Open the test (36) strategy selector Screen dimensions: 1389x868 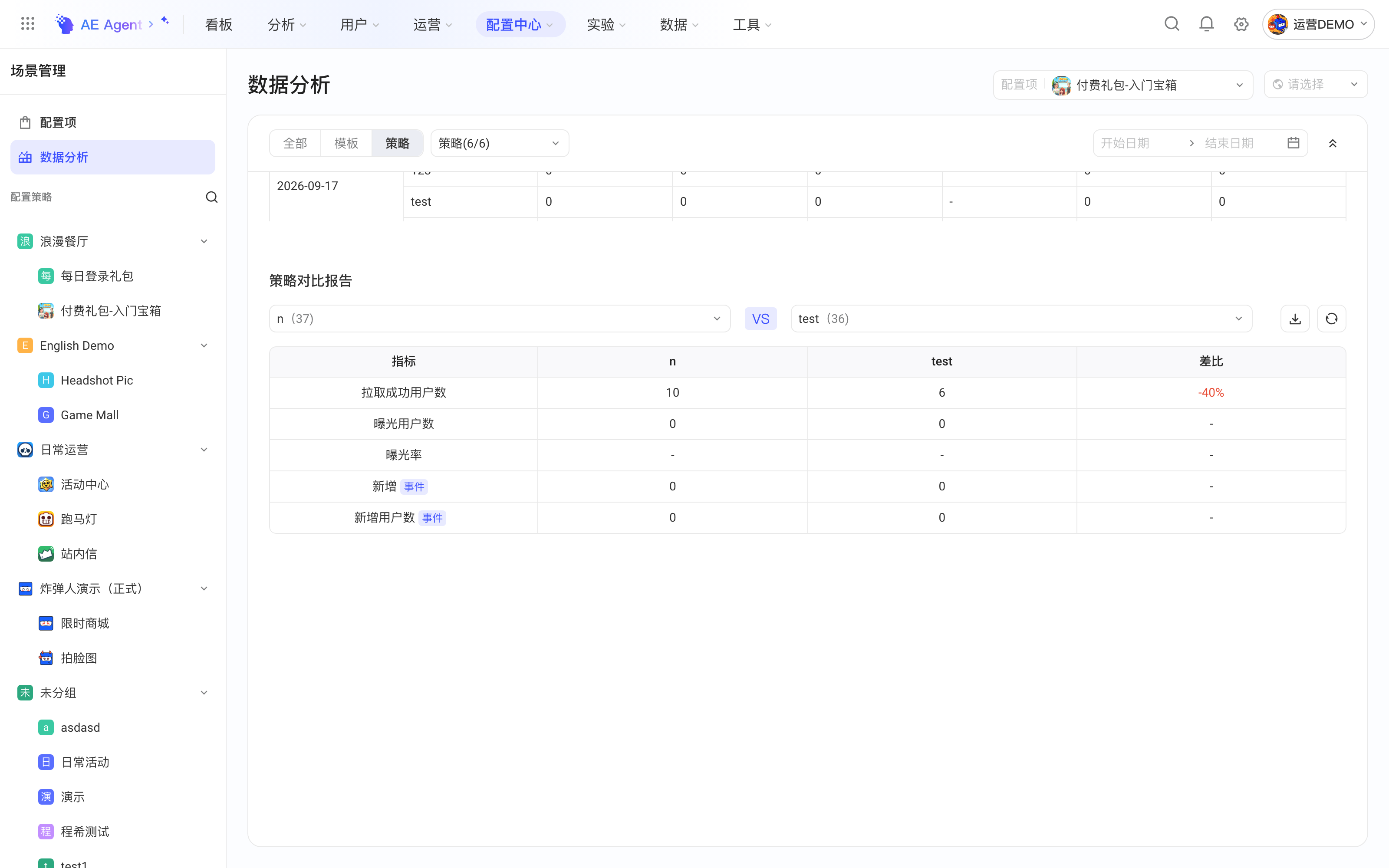(1021, 319)
